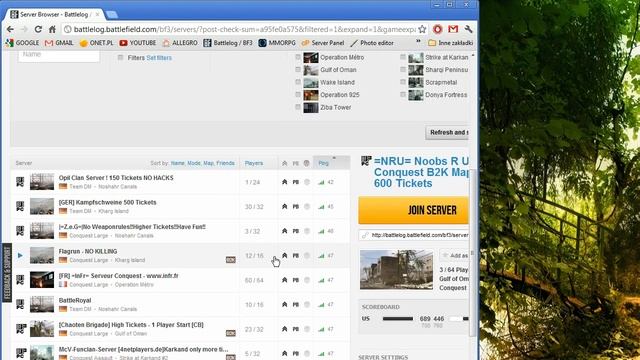The height and width of the screenshot is (360, 640).
Task: Open the browser home page icon
Action: (52, 29)
